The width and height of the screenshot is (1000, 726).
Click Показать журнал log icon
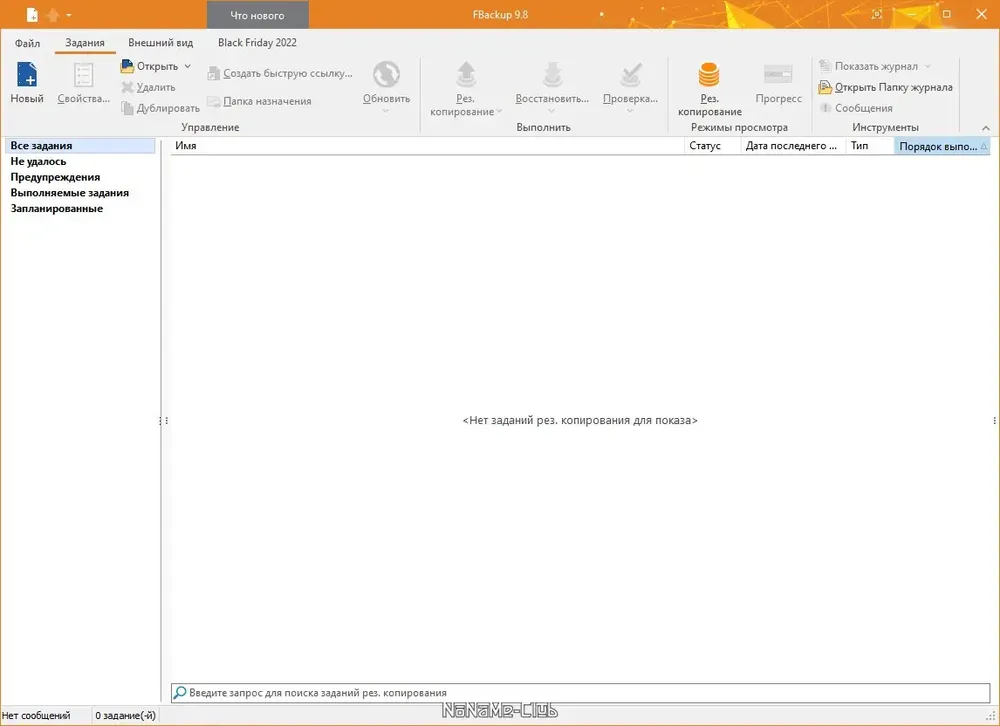coord(825,66)
